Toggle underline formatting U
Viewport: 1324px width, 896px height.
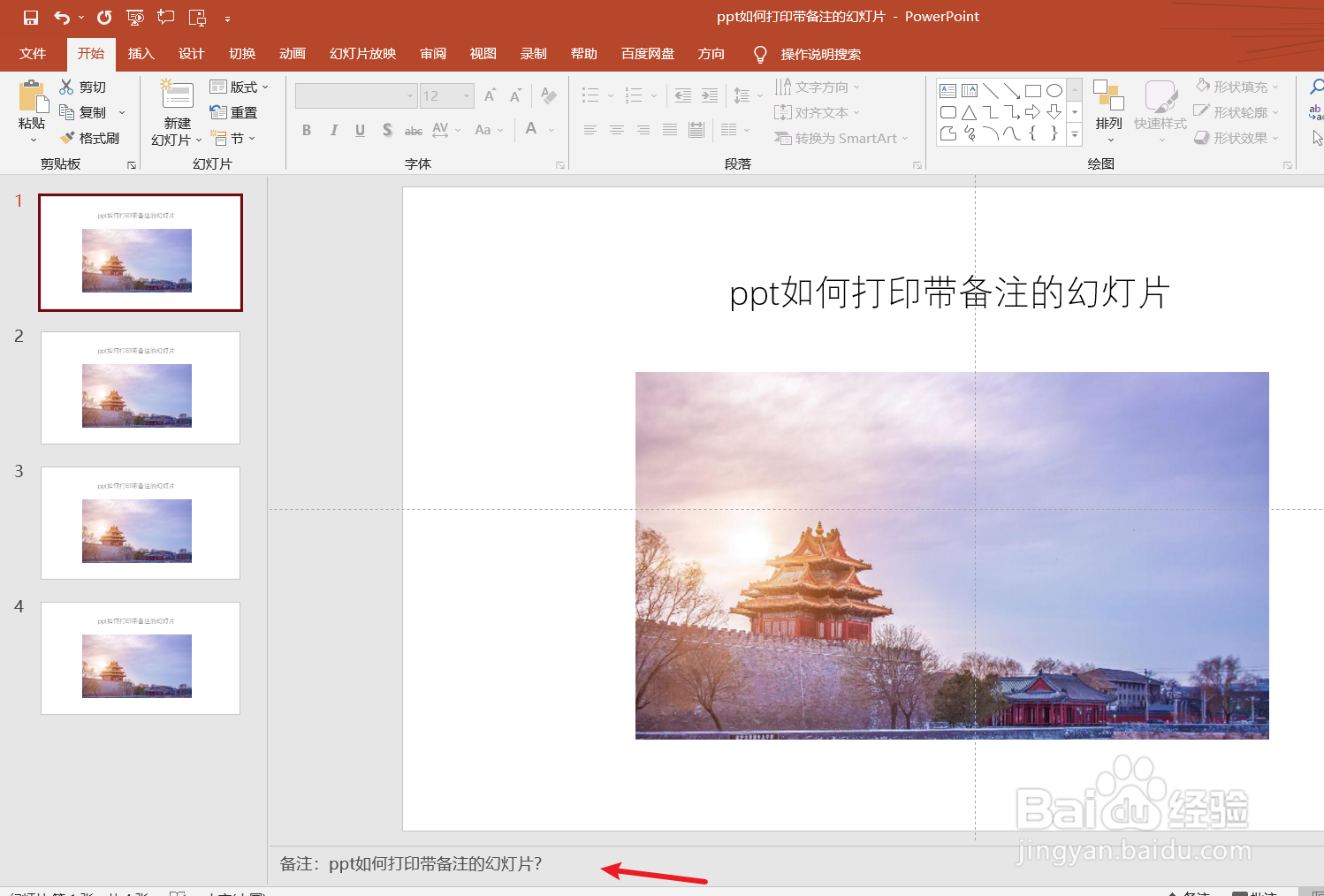[360, 130]
